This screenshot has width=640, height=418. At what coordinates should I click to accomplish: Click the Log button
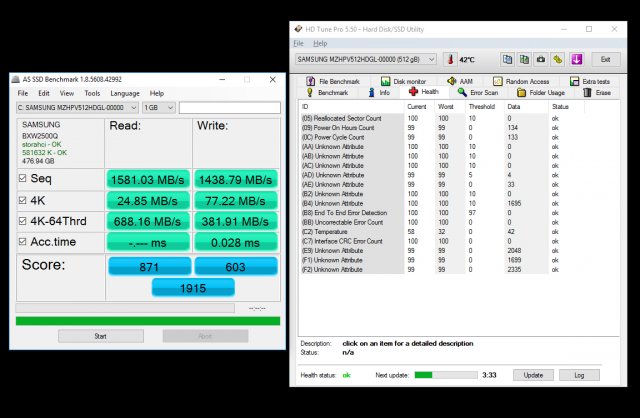580,375
